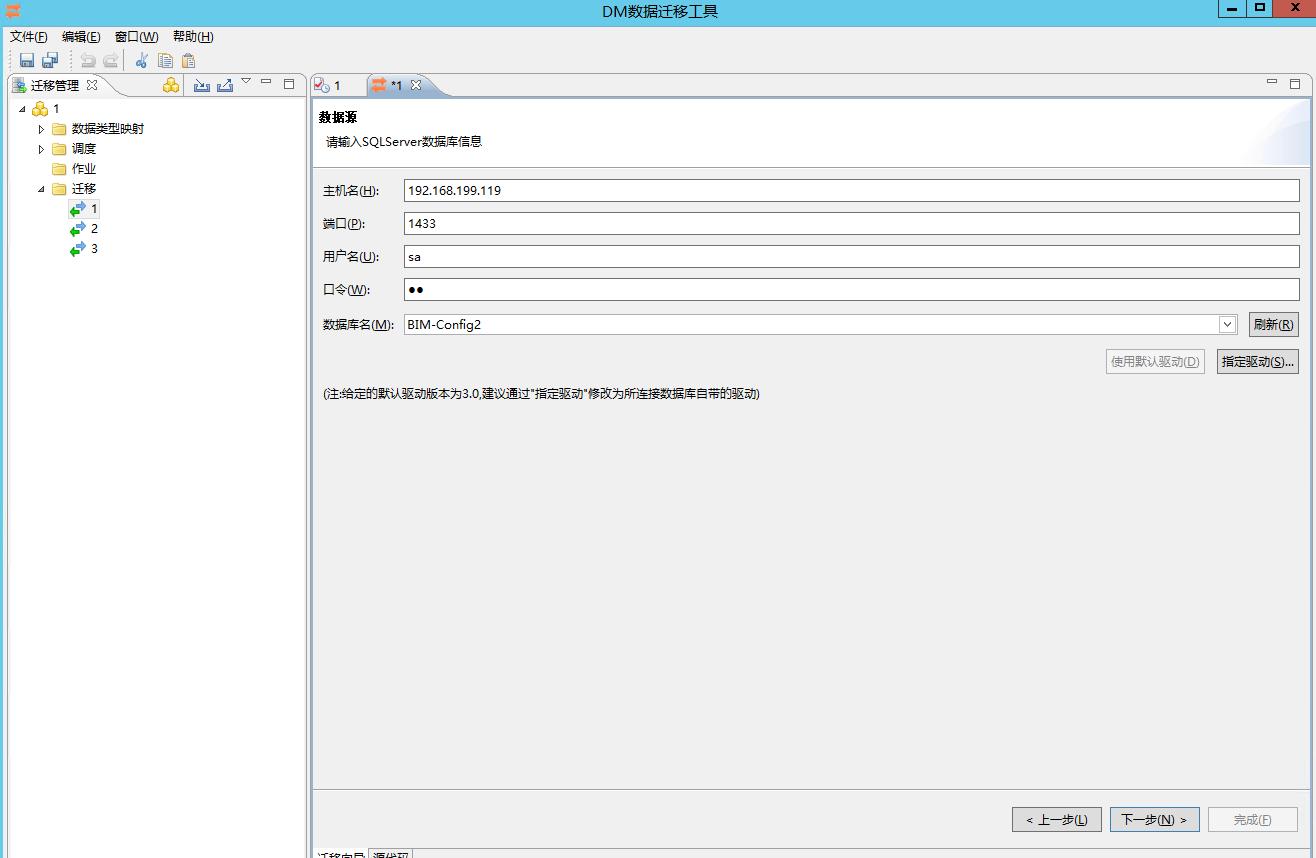Click the Paste clipboard icon
This screenshot has width=1316, height=858.
coord(188,60)
